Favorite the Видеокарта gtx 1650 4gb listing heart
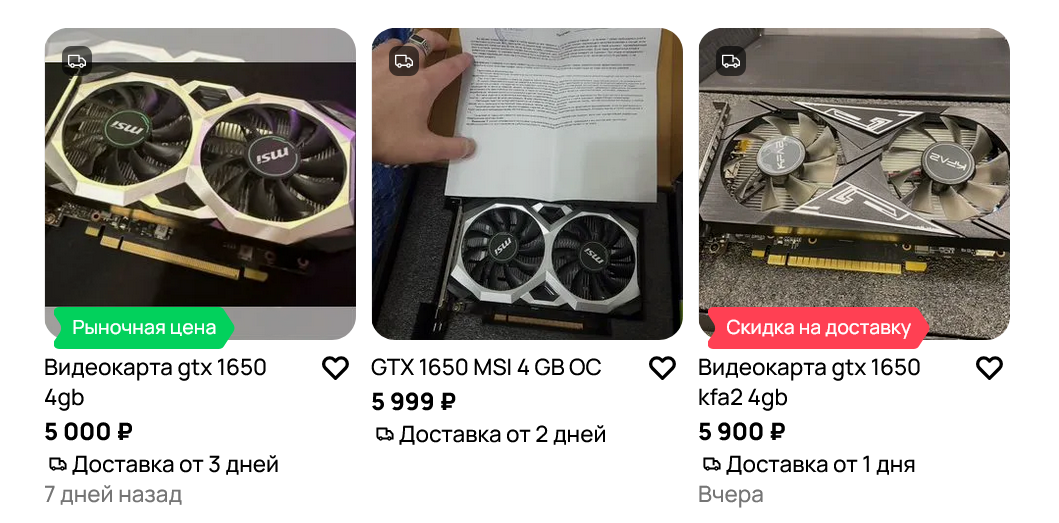The image size is (1059, 523). tap(335, 368)
